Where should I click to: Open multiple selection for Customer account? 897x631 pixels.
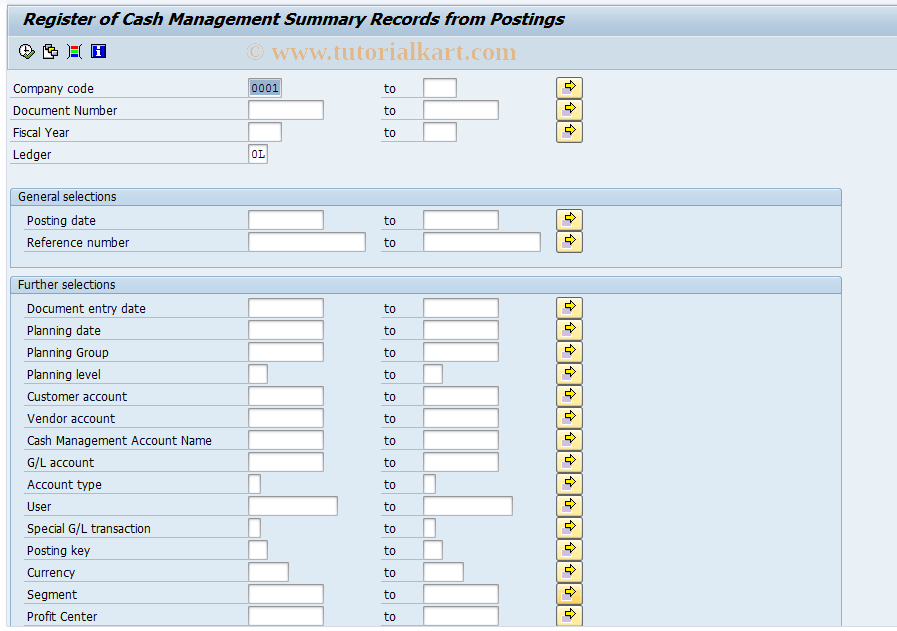[569, 396]
